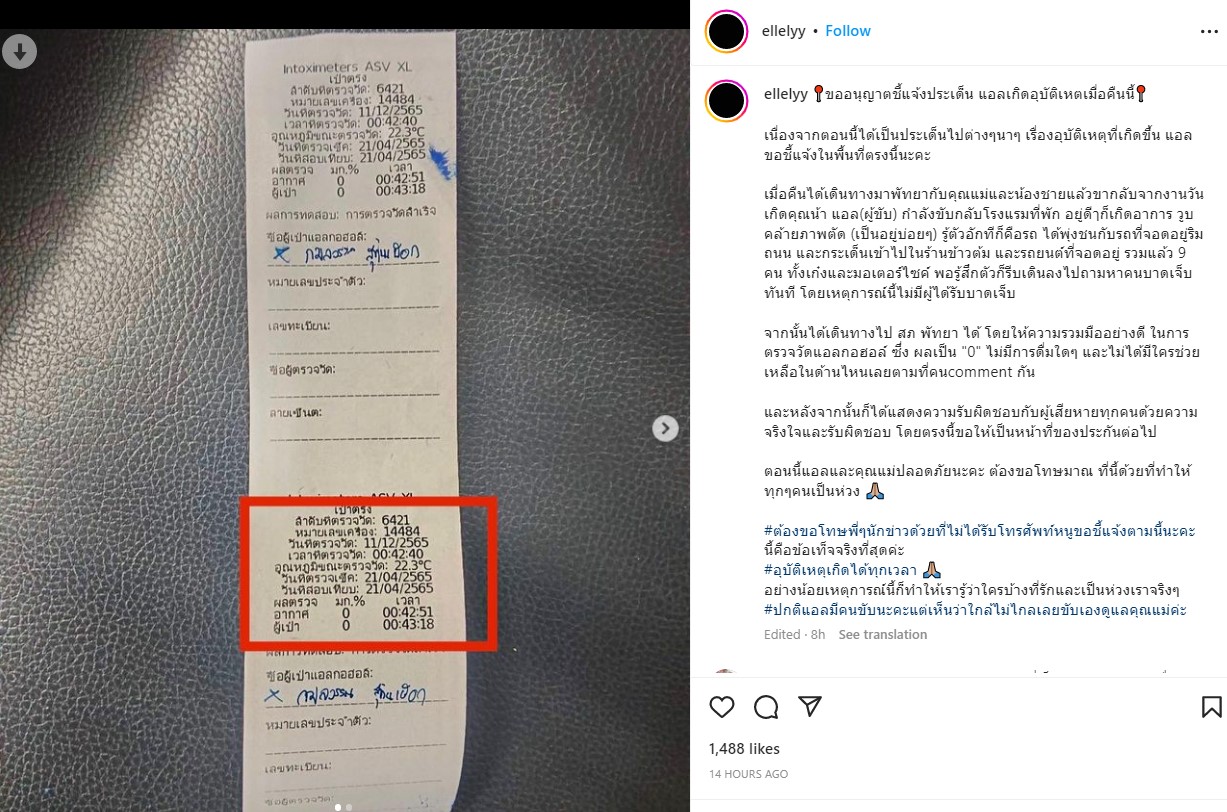Share post via paper plane icon
The width and height of the screenshot is (1227, 812).
click(810, 706)
